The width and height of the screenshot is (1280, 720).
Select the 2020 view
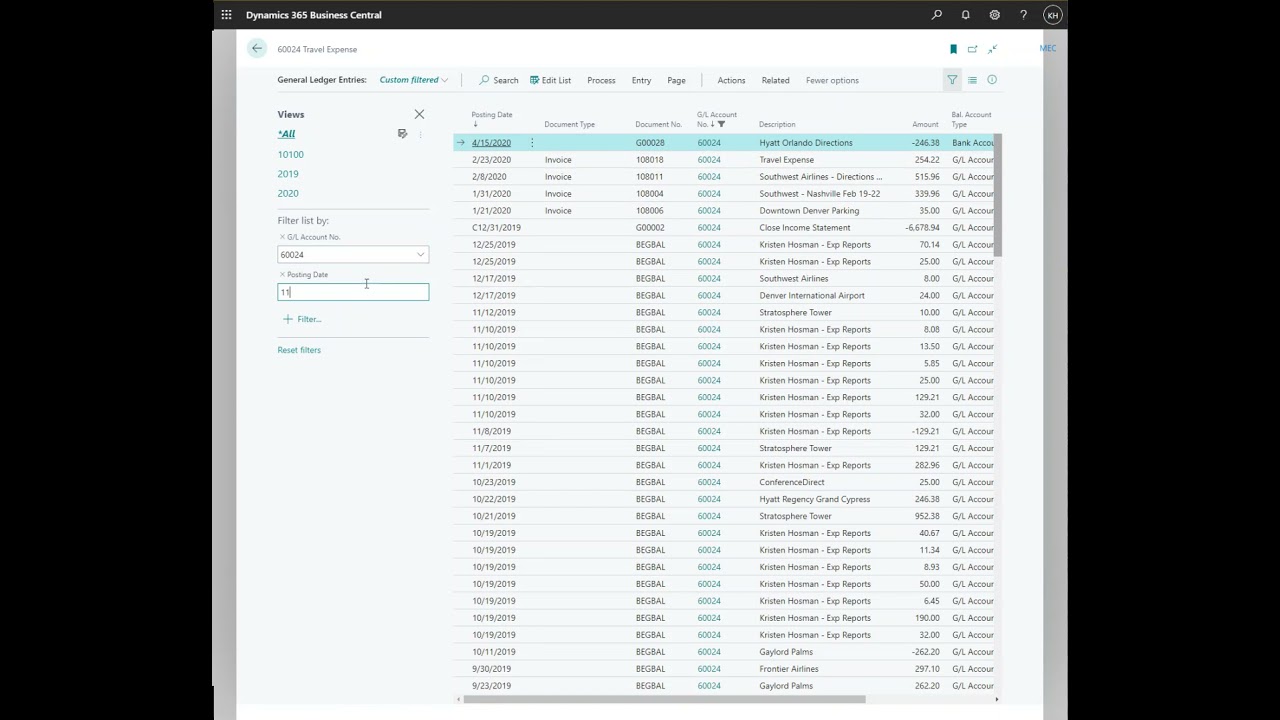click(x=288, y=193)
